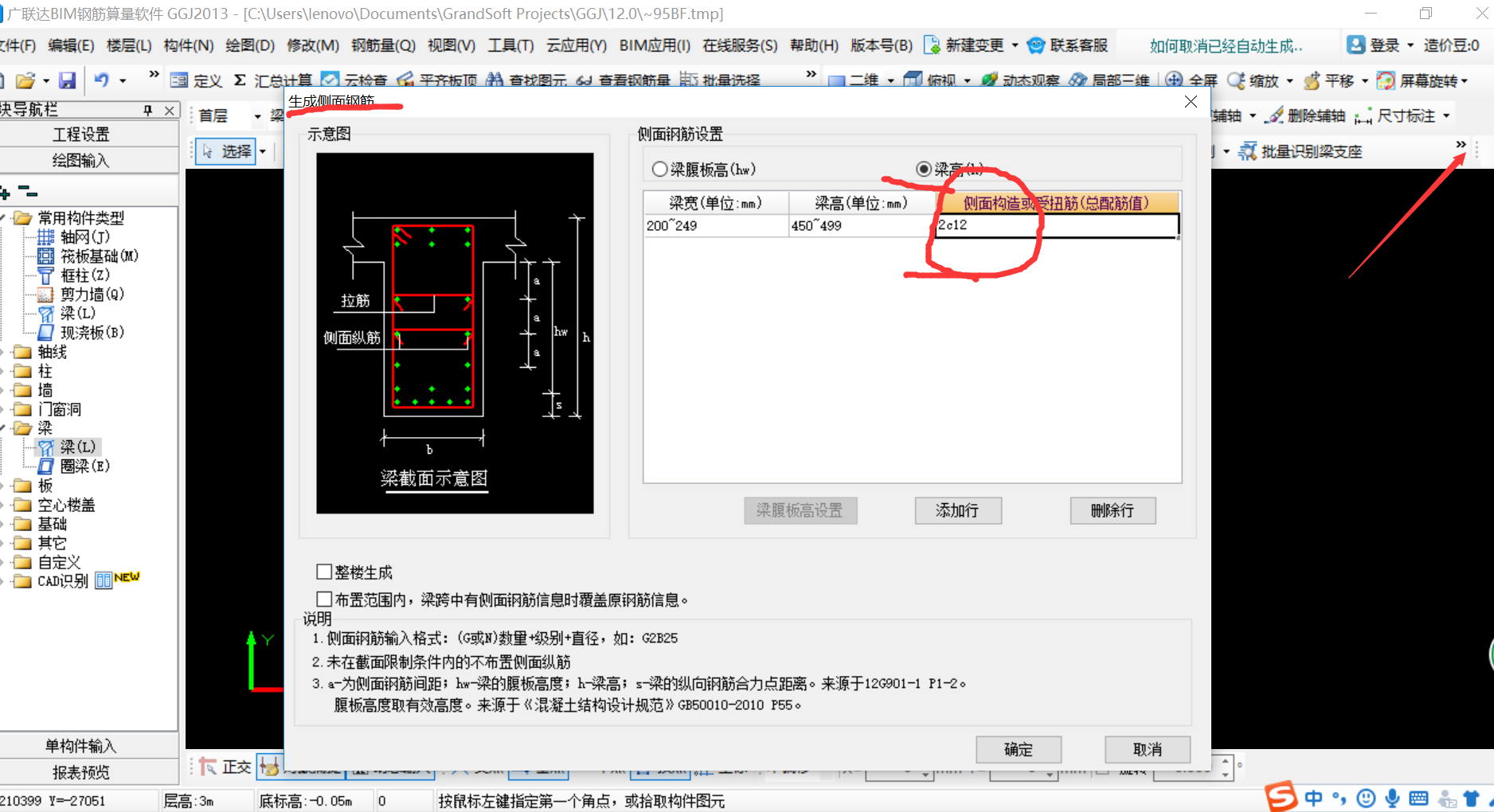Open the undo history dropdown arrow
Screen dimensions: 1494x812
[123, 80]
